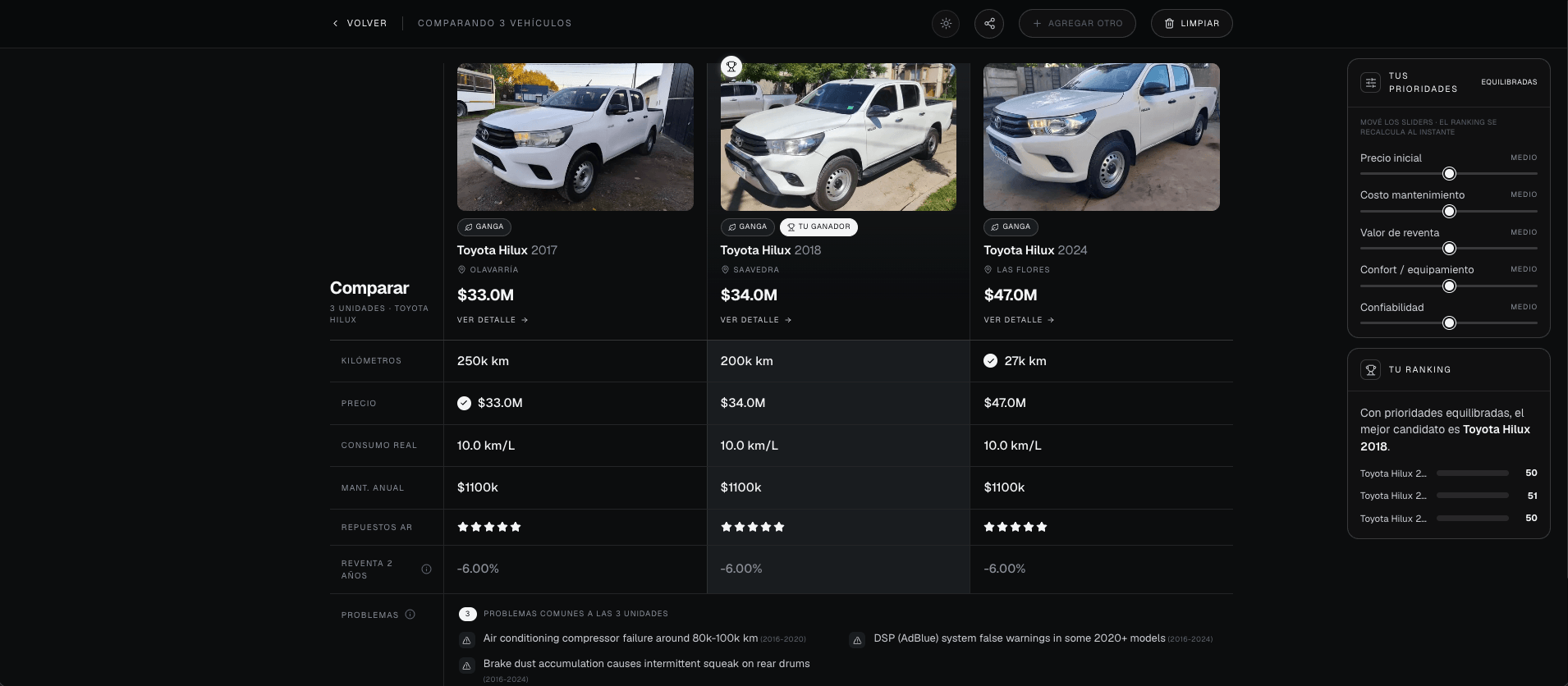Click warning icon for brake dust problem

click(x=466, y=665)
